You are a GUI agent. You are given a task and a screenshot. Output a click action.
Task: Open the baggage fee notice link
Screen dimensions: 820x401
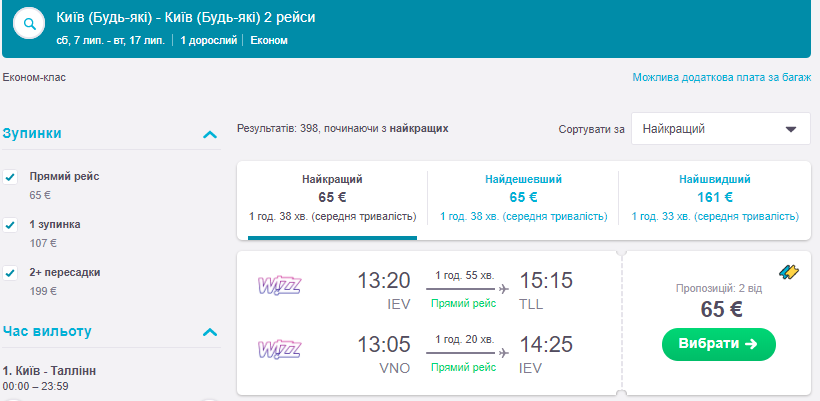720,77
